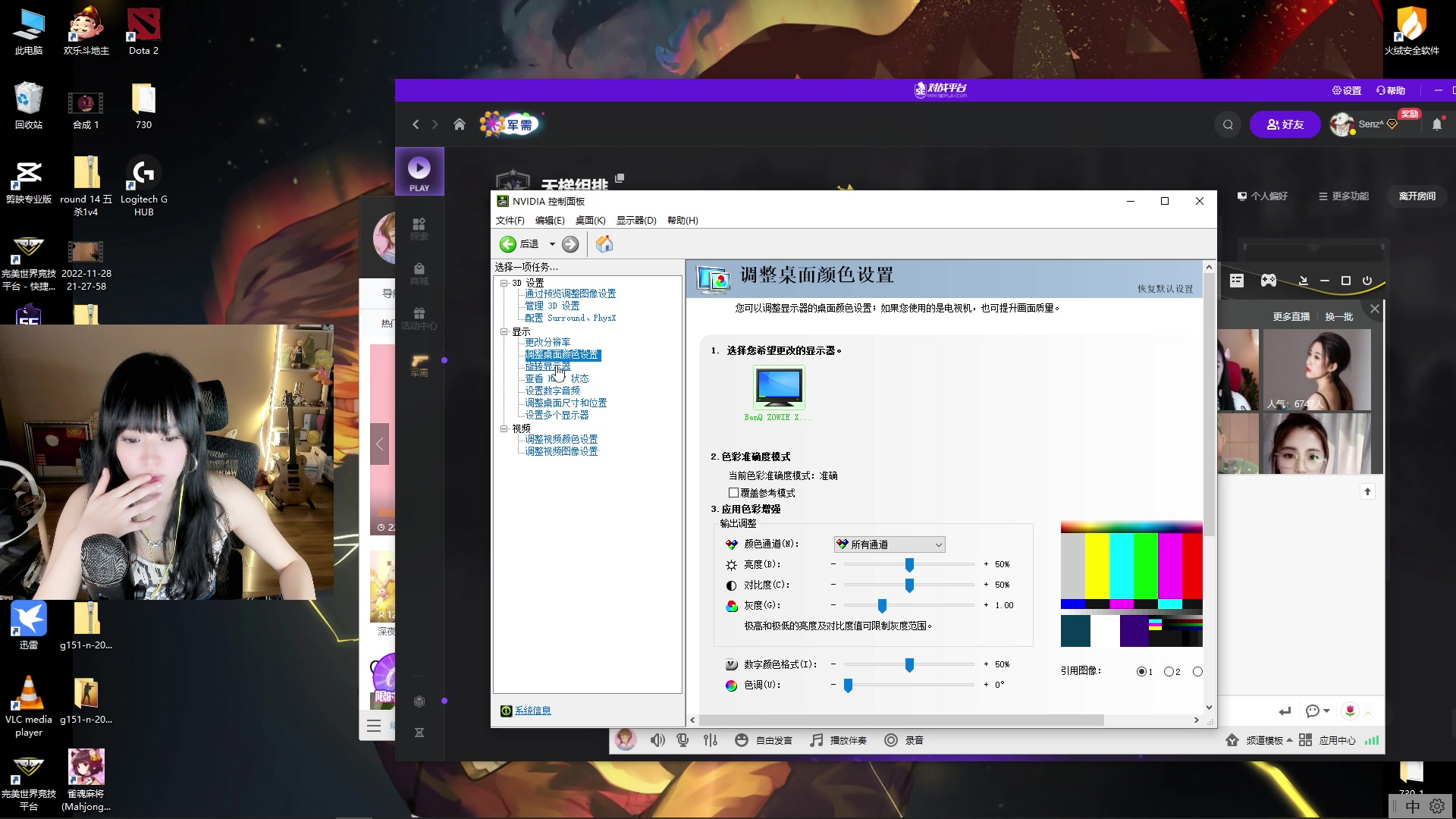
Task: Go back with platform left chevron
Action: click(416, 124)
